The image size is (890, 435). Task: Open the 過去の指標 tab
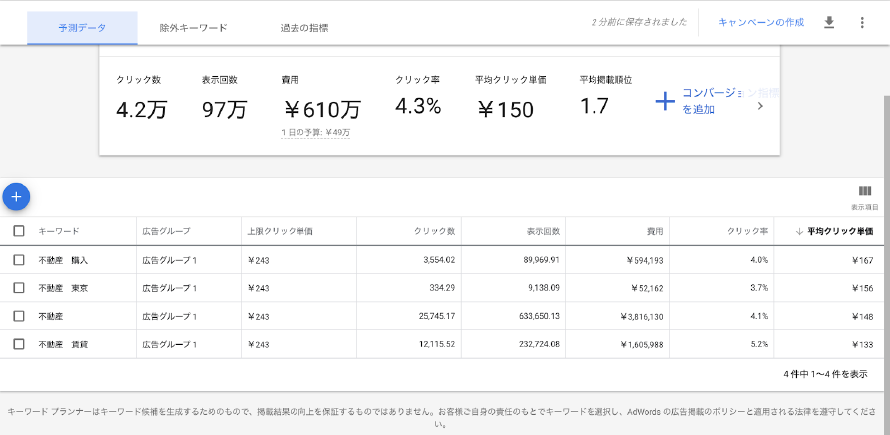[304, 28]
